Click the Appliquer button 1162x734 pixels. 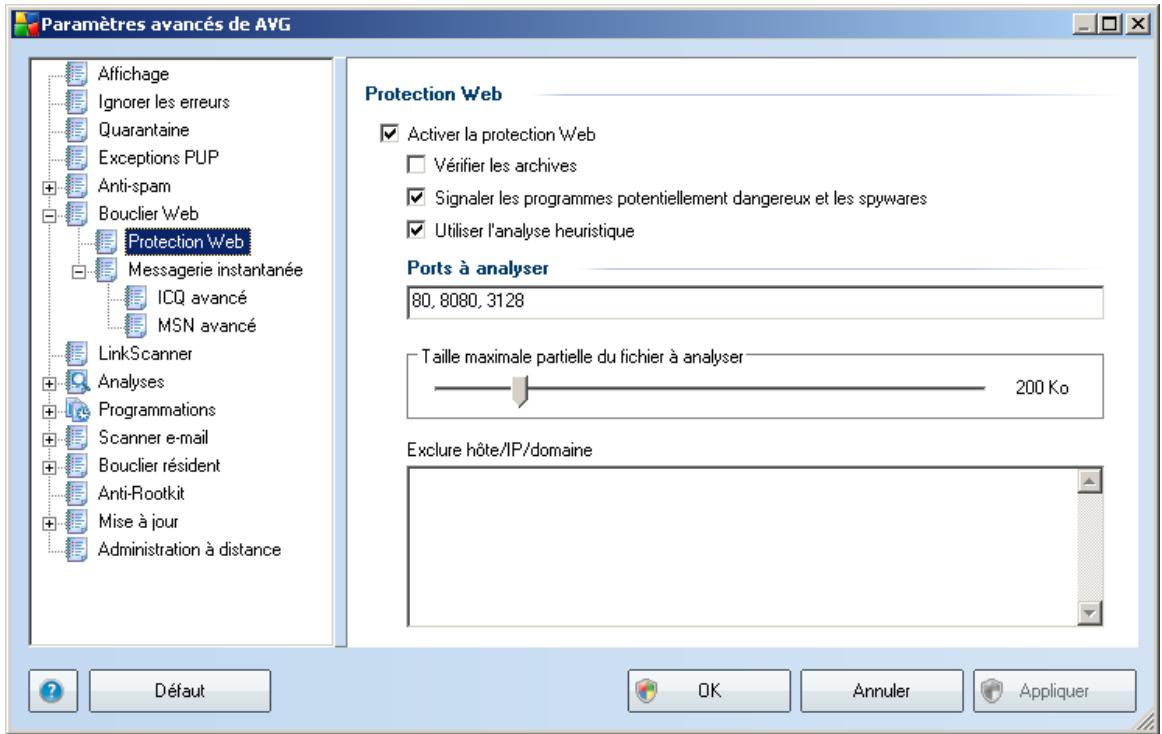[1055, 691]
